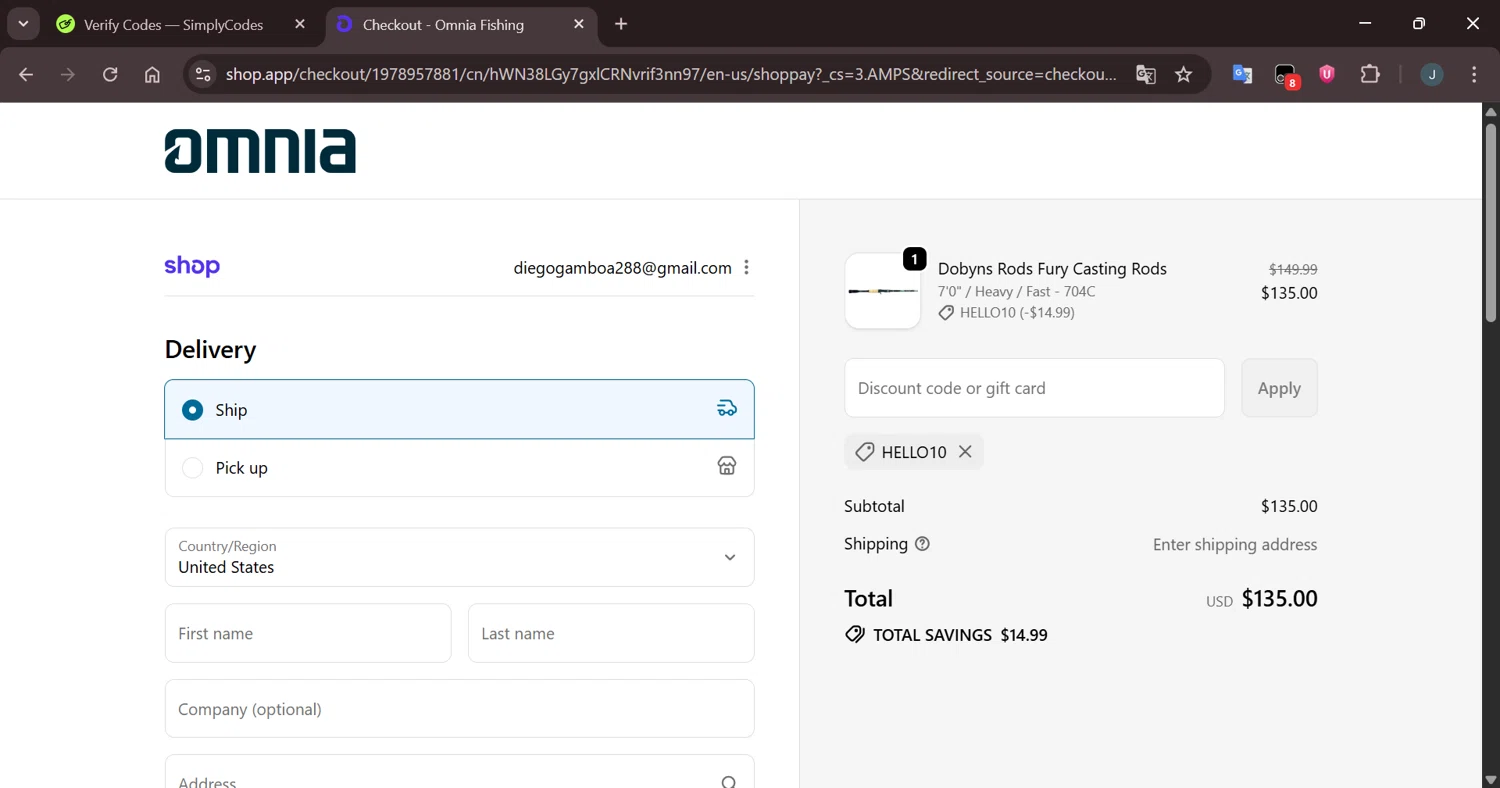Click the Omnia logo

pos(260,151)
